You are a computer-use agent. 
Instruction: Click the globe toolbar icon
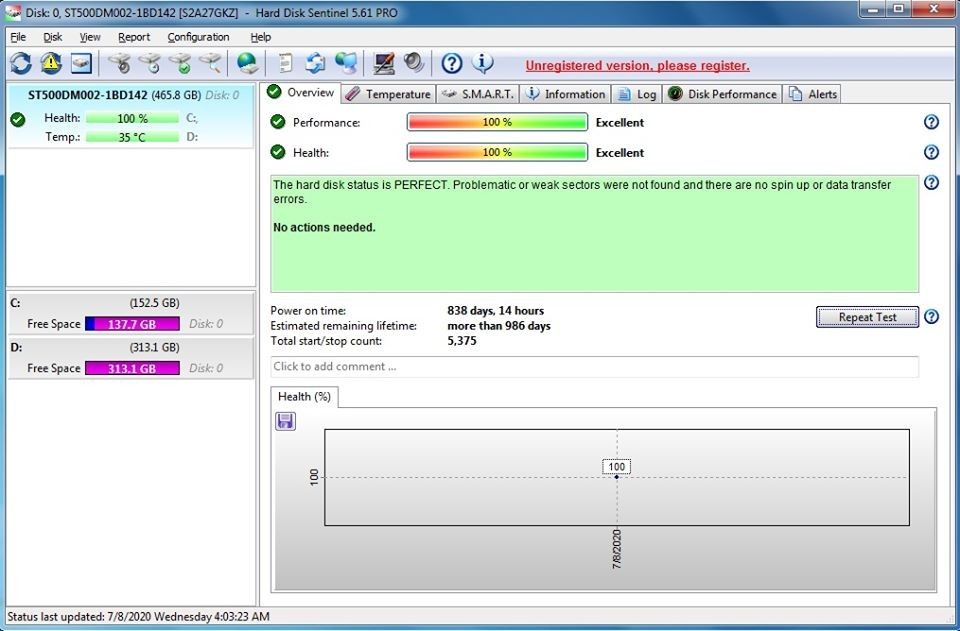[247, 63]
